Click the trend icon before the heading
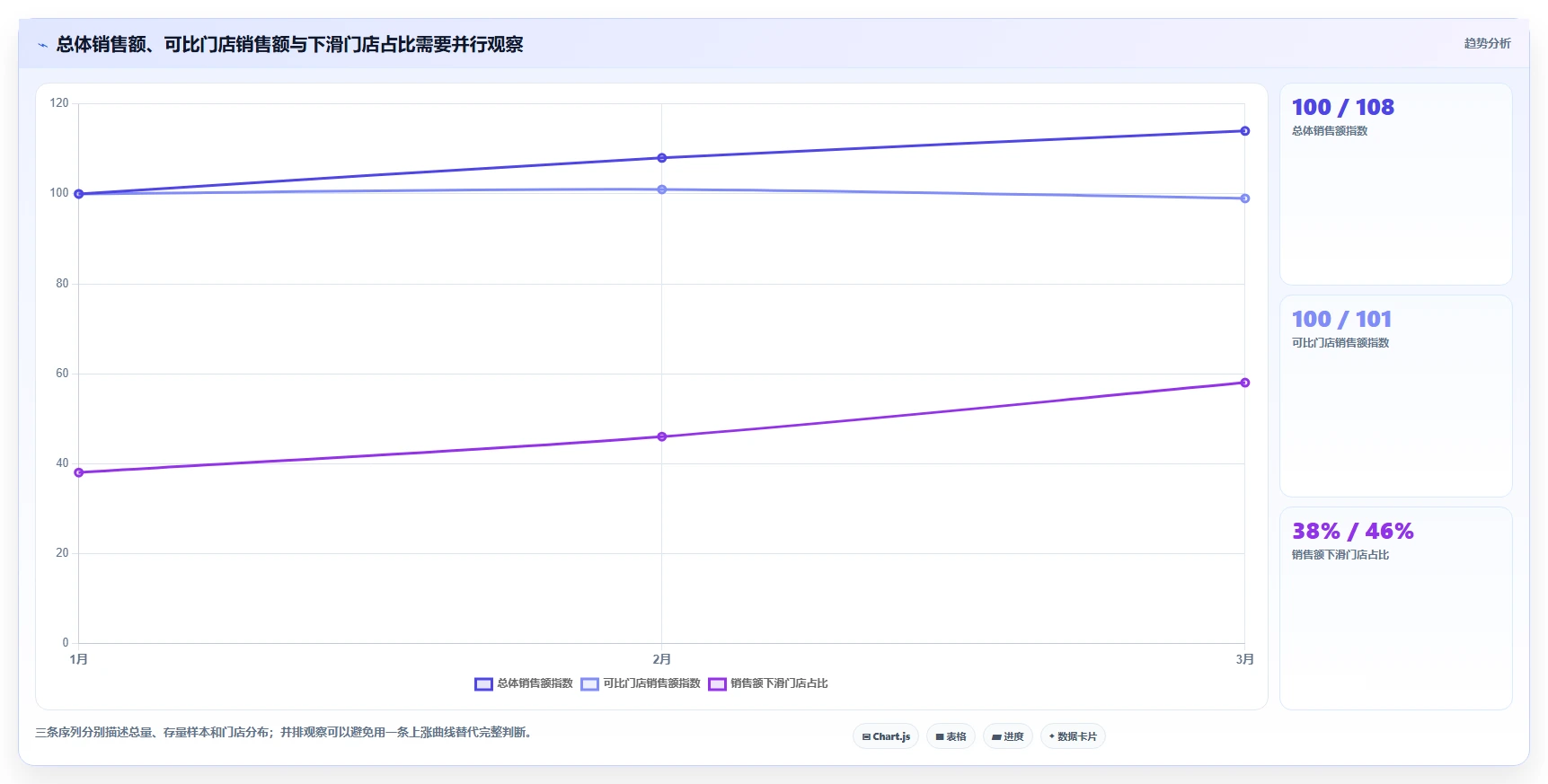1548x784 pixels. pos(42,45)
